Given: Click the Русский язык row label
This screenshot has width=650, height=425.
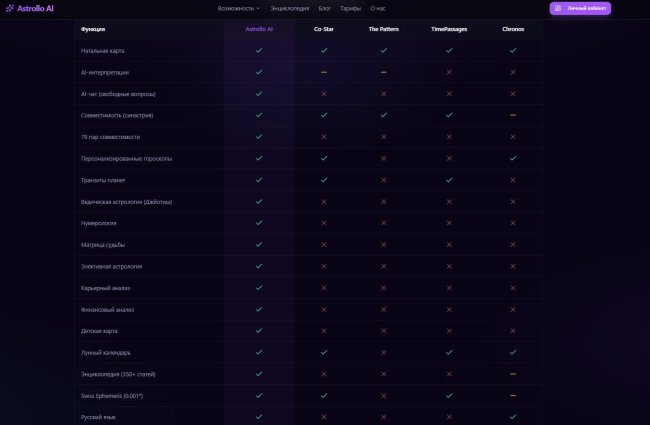Looking at the screenshot, I should click(98, 417).
